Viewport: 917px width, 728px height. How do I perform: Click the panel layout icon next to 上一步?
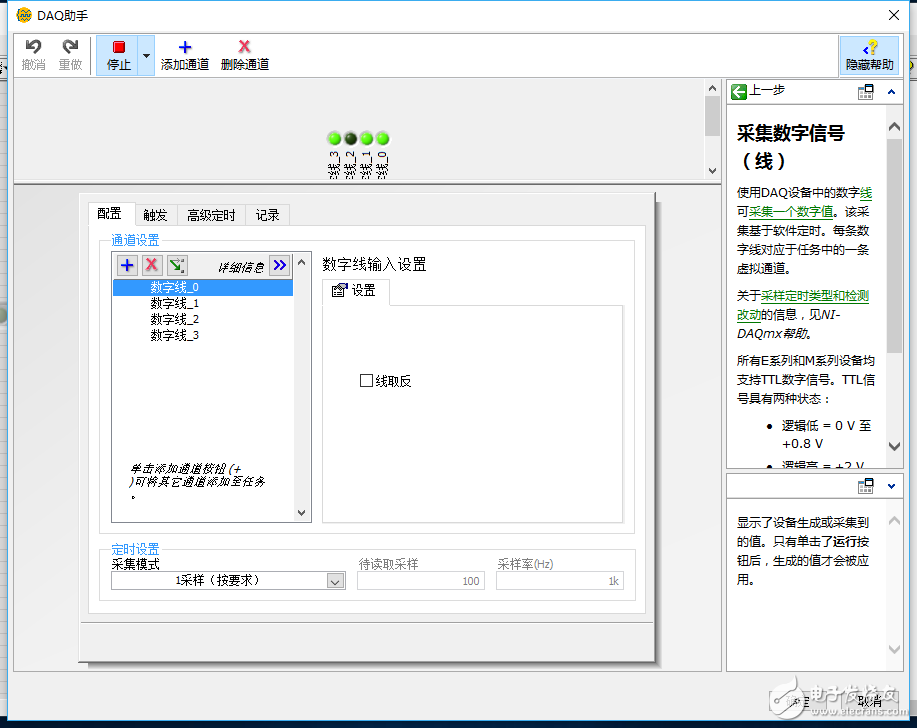pyautogui.click(x=866, y=92)
